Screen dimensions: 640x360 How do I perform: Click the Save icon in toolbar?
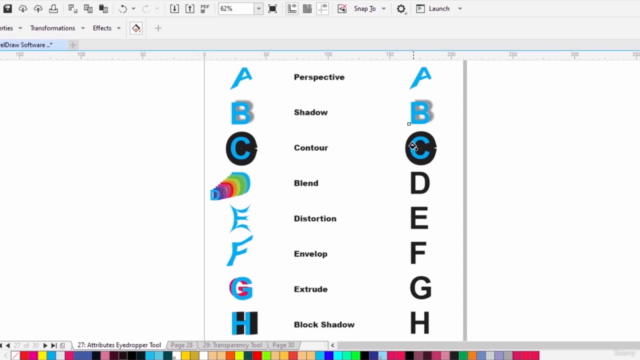(8, 9)
